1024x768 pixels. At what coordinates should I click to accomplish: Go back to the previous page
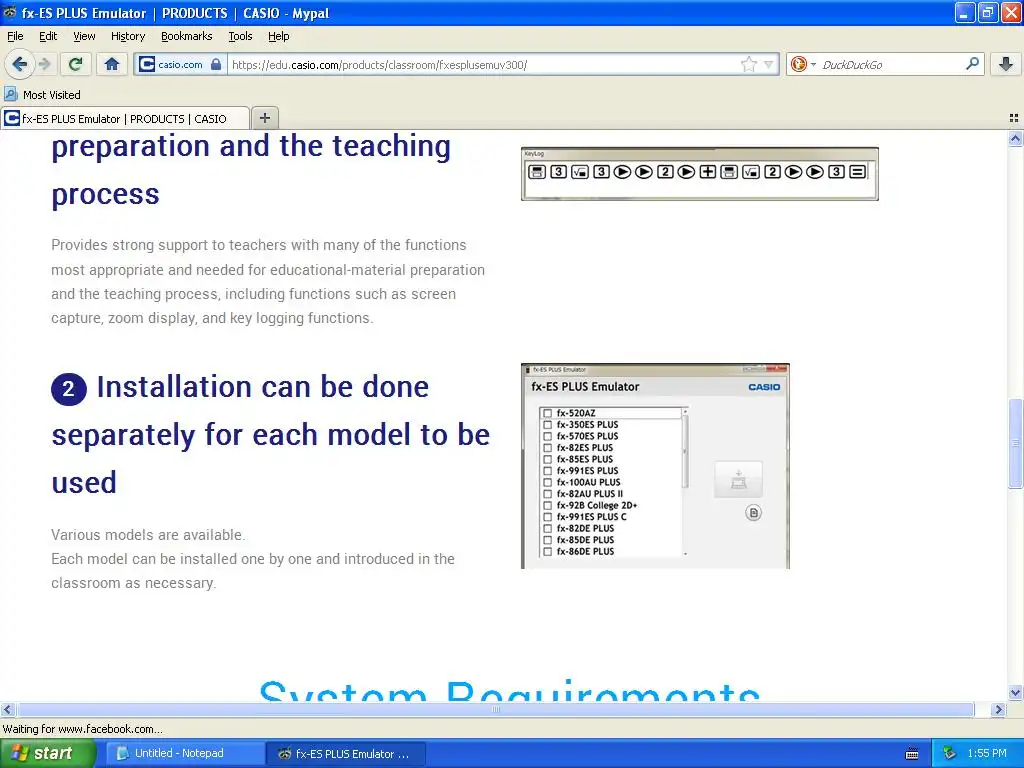(x=20, y=64)
